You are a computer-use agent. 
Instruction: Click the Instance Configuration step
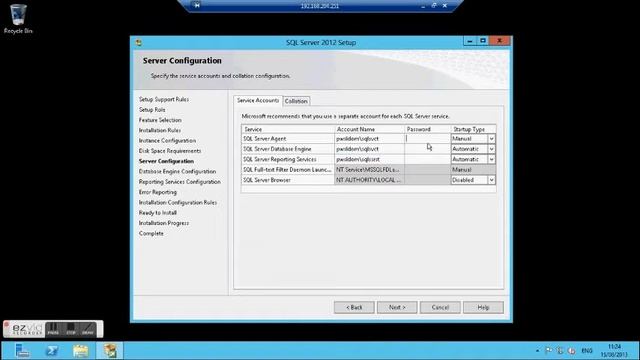167,140
